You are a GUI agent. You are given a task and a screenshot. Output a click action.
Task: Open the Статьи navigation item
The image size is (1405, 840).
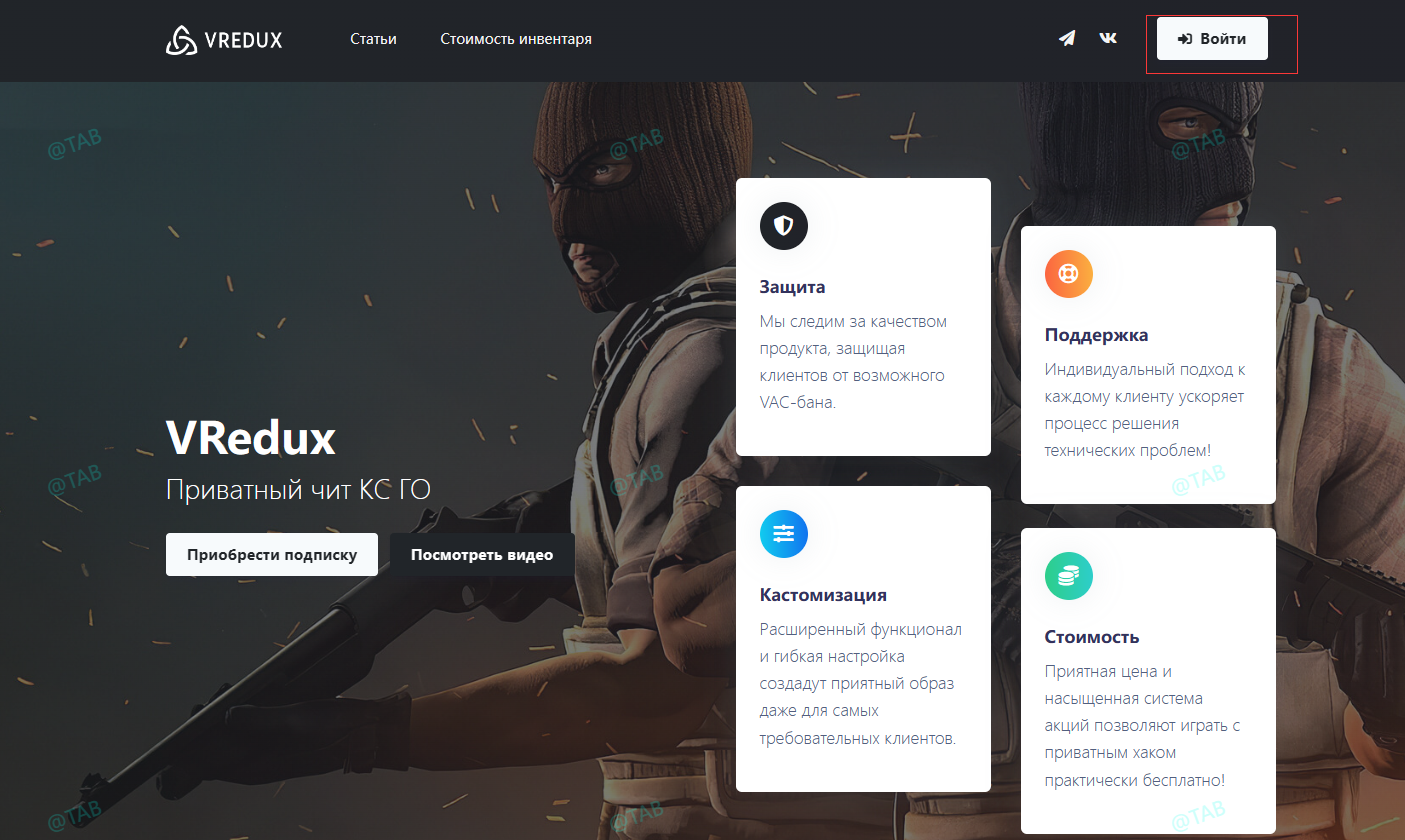click(x=373, y=40)
